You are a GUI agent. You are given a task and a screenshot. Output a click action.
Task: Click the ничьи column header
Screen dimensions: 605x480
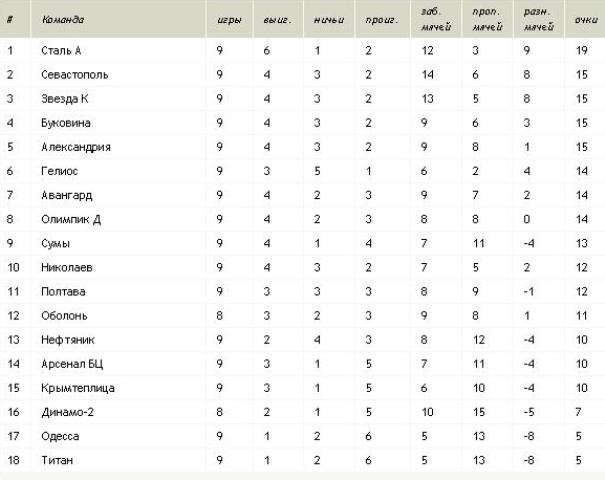[x=329, y=20]
